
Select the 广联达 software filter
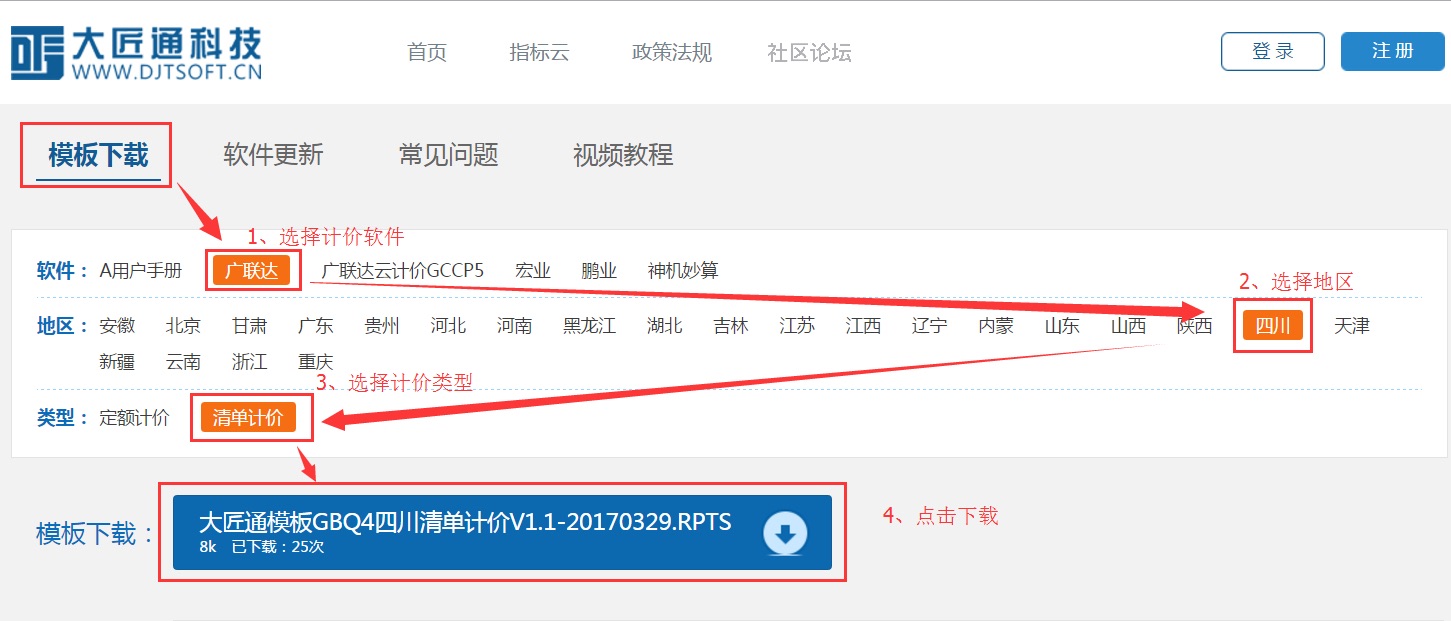[x=252, y=270]
